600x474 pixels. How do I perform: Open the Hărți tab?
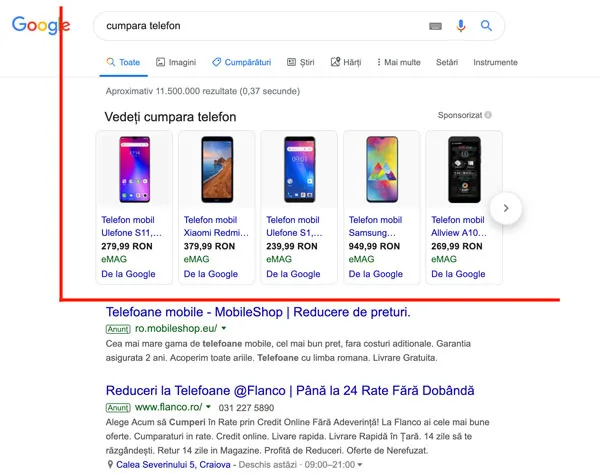(346, 62)
